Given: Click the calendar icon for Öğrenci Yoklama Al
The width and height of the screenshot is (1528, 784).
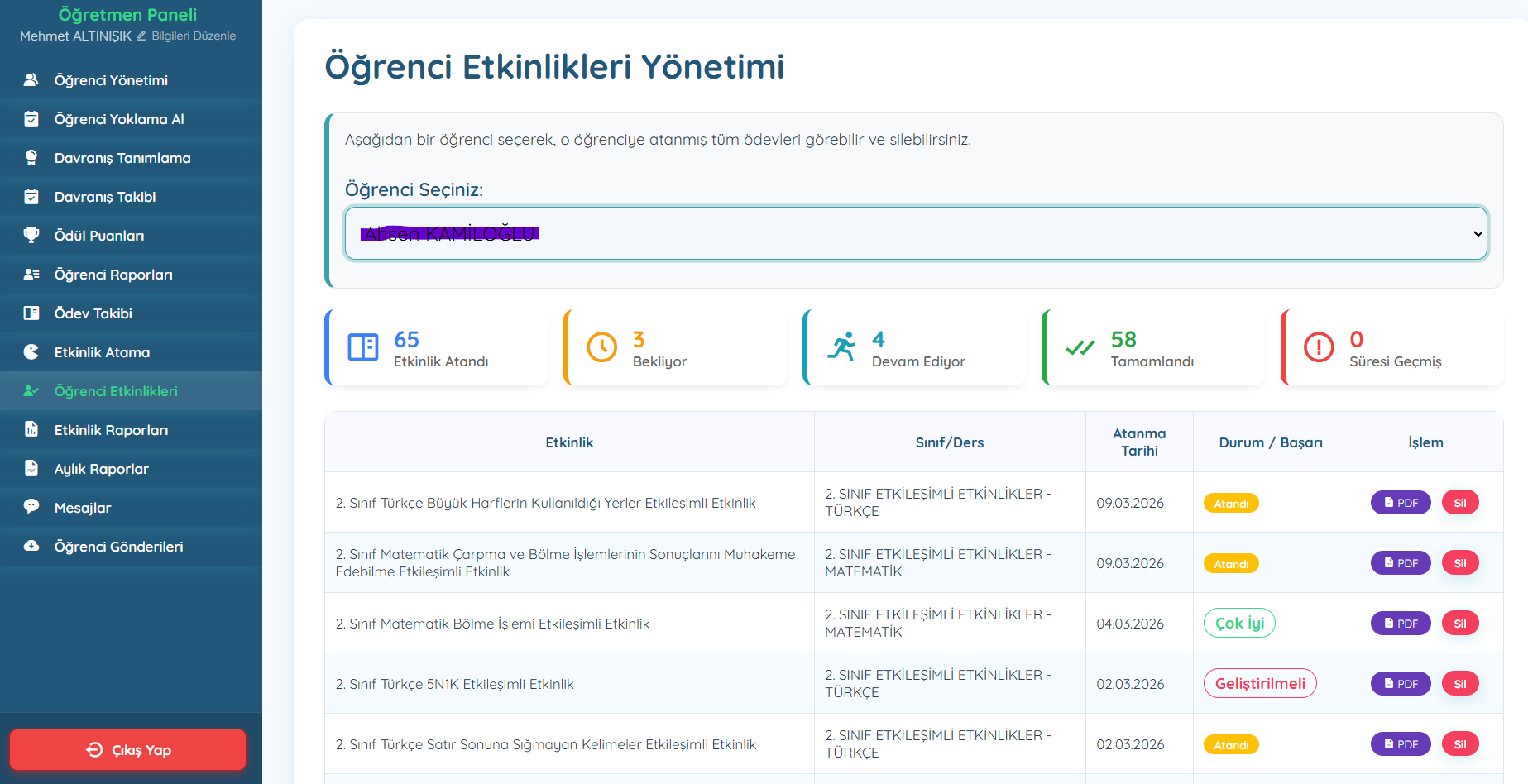Looking at the screenshot, I should click(x=31, y=118).
